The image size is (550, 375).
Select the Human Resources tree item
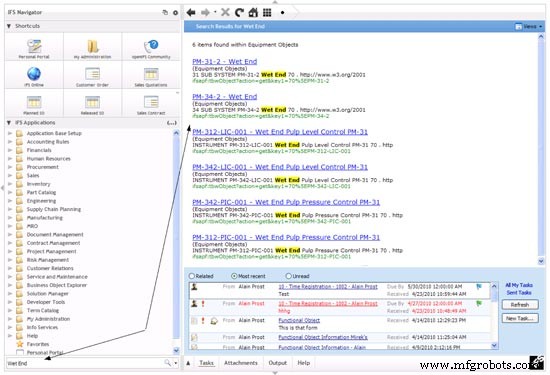click(48, 159)
